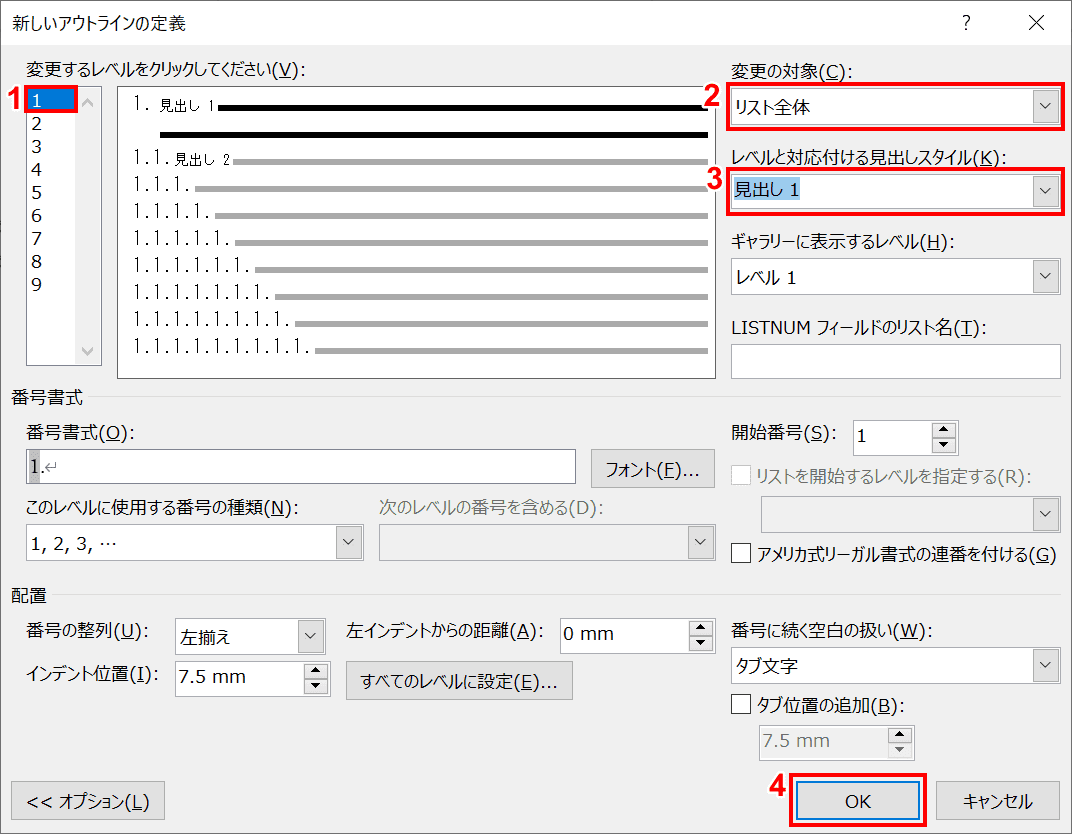Decrease インデント位置 with down arrow
Screen dimensions: 1072x834
pos(315,686)
